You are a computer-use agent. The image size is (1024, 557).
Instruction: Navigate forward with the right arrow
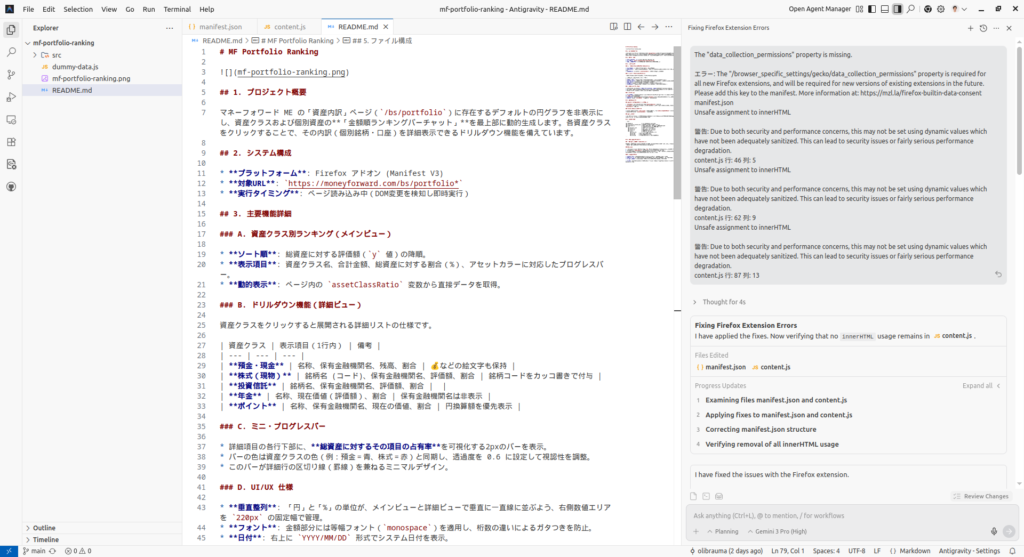654,27
